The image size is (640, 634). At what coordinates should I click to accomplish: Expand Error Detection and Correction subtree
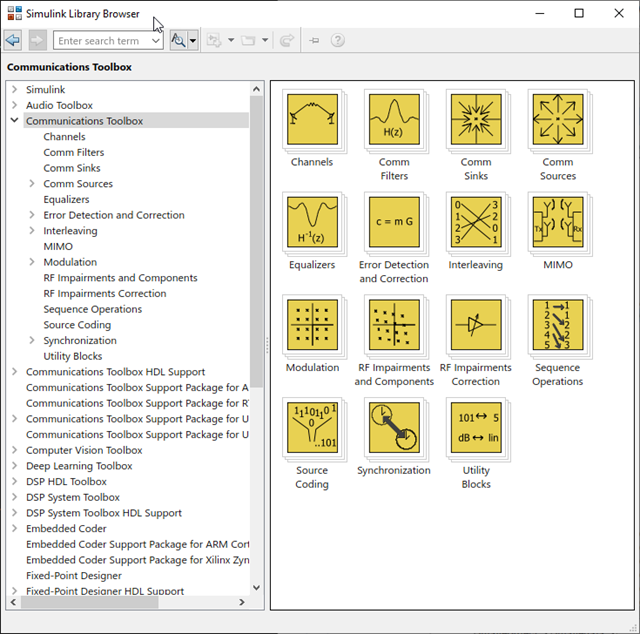(x=32, y=215)
